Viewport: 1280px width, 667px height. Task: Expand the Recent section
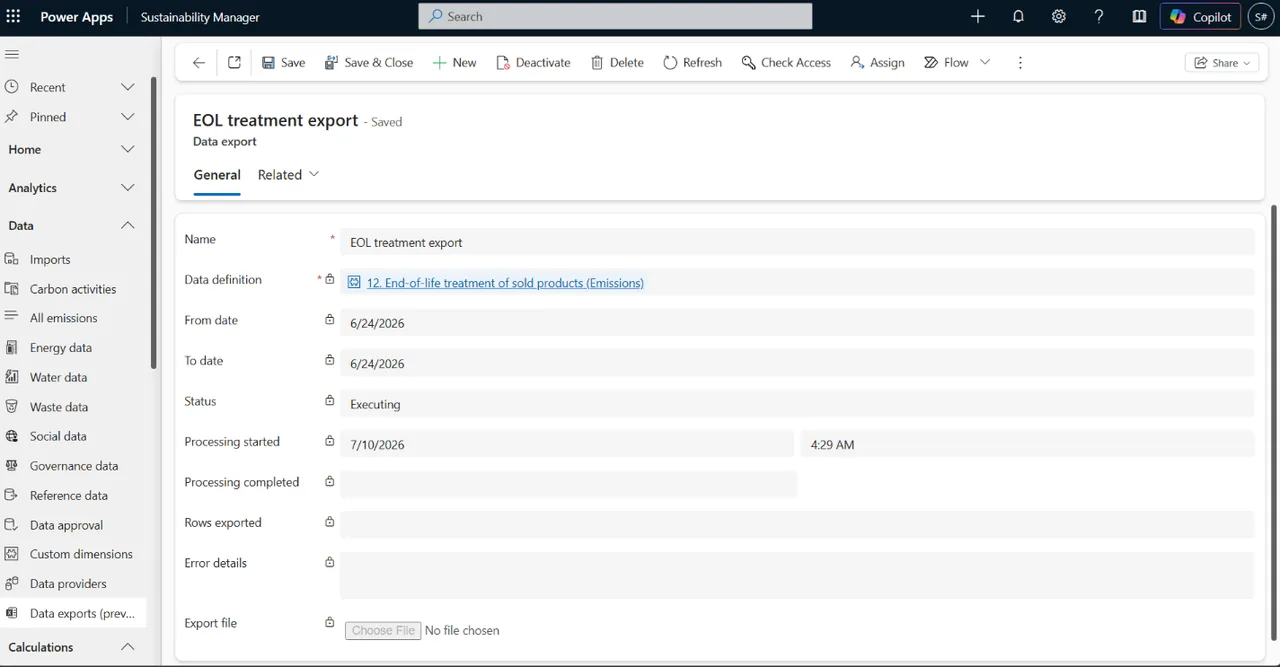127,87
